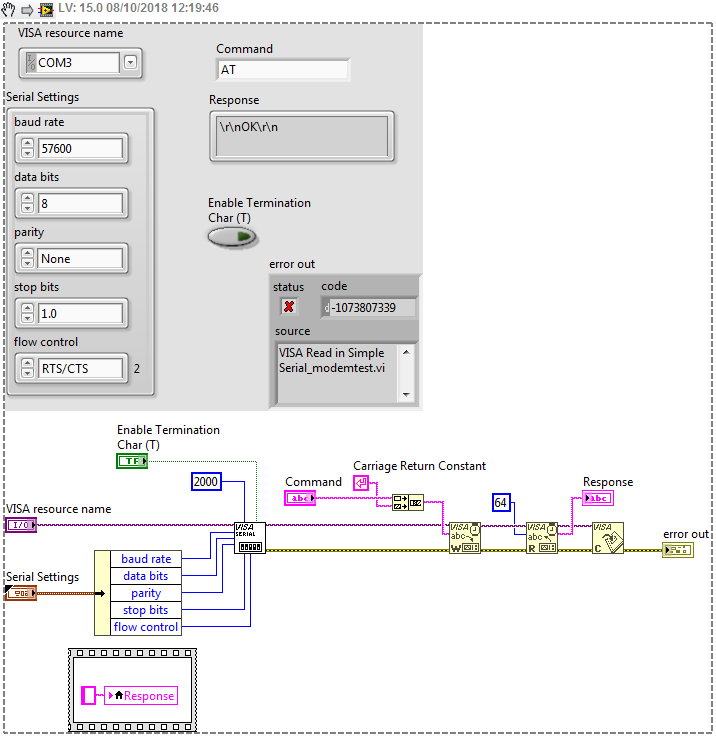The image size is (716, 737).
Task: Click the Response indicator text box
Action: tap(302, 137)
